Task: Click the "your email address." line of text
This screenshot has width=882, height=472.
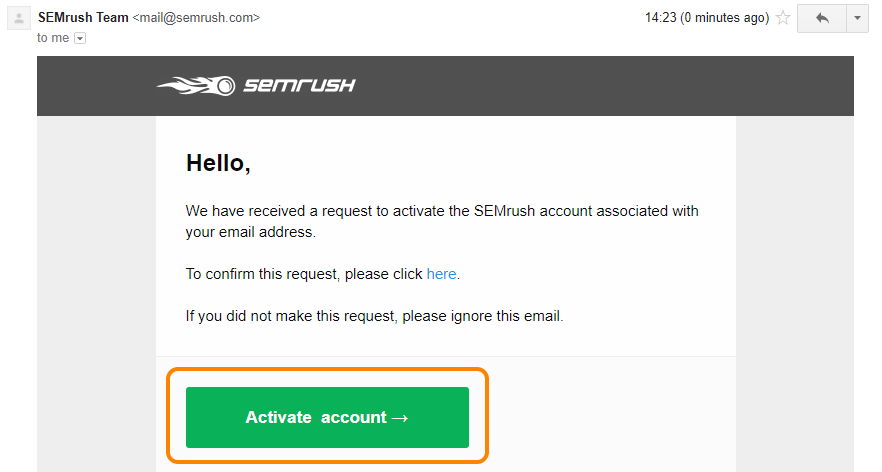Action: pyautogui.click(x=251, y=232)
